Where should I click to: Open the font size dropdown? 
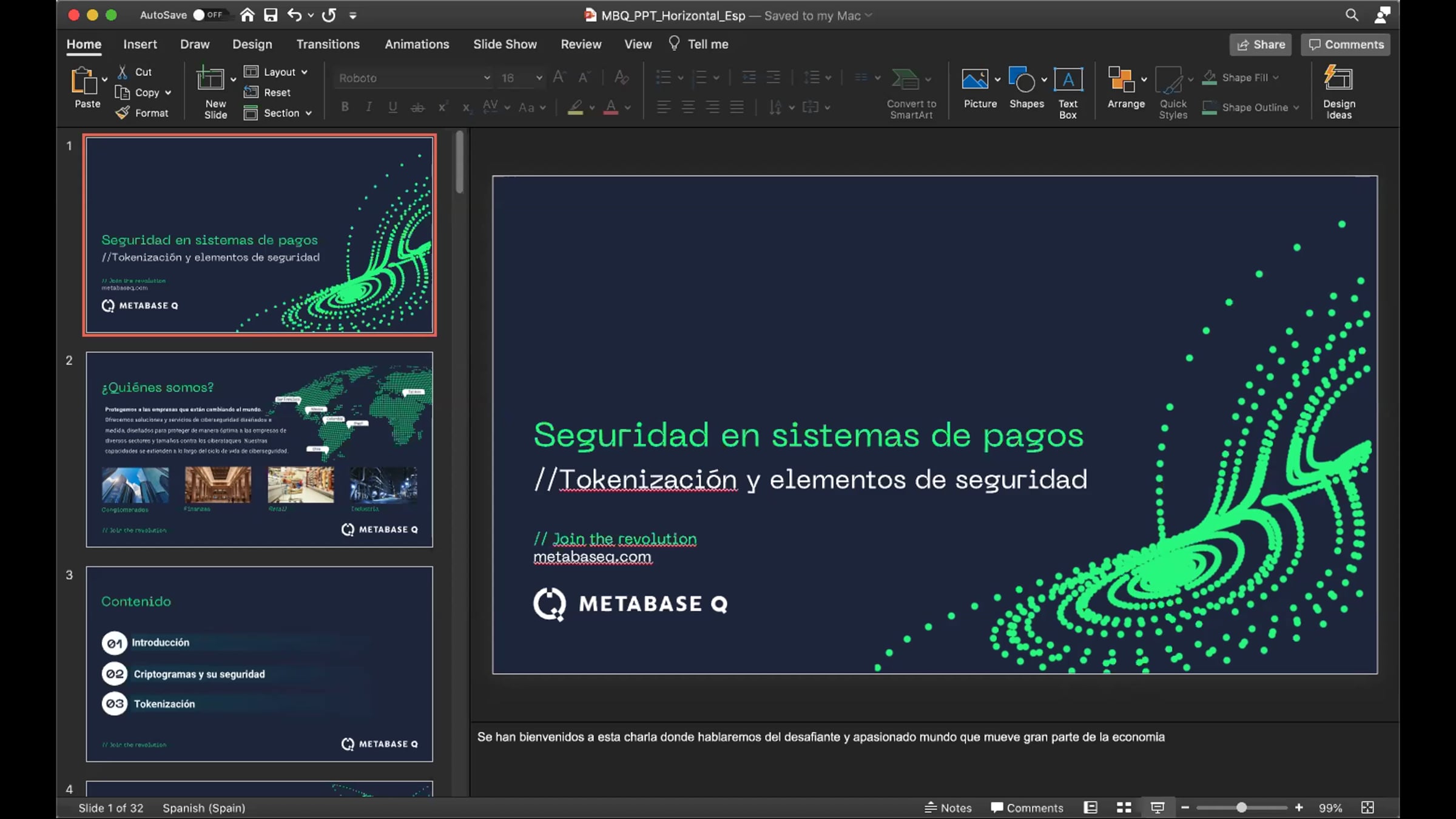point(539,78)
